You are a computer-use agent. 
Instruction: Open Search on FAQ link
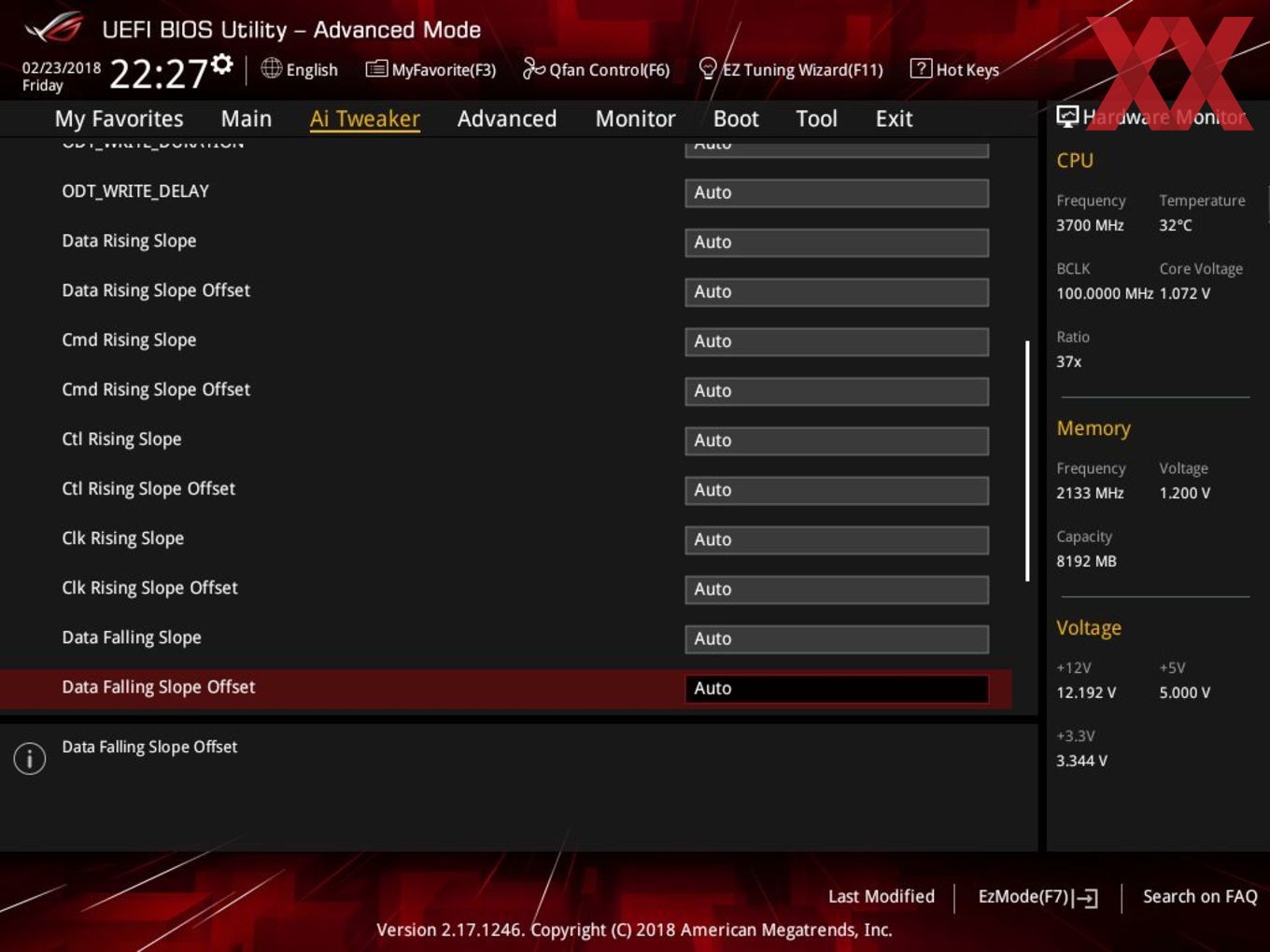tap(1200, 896)
